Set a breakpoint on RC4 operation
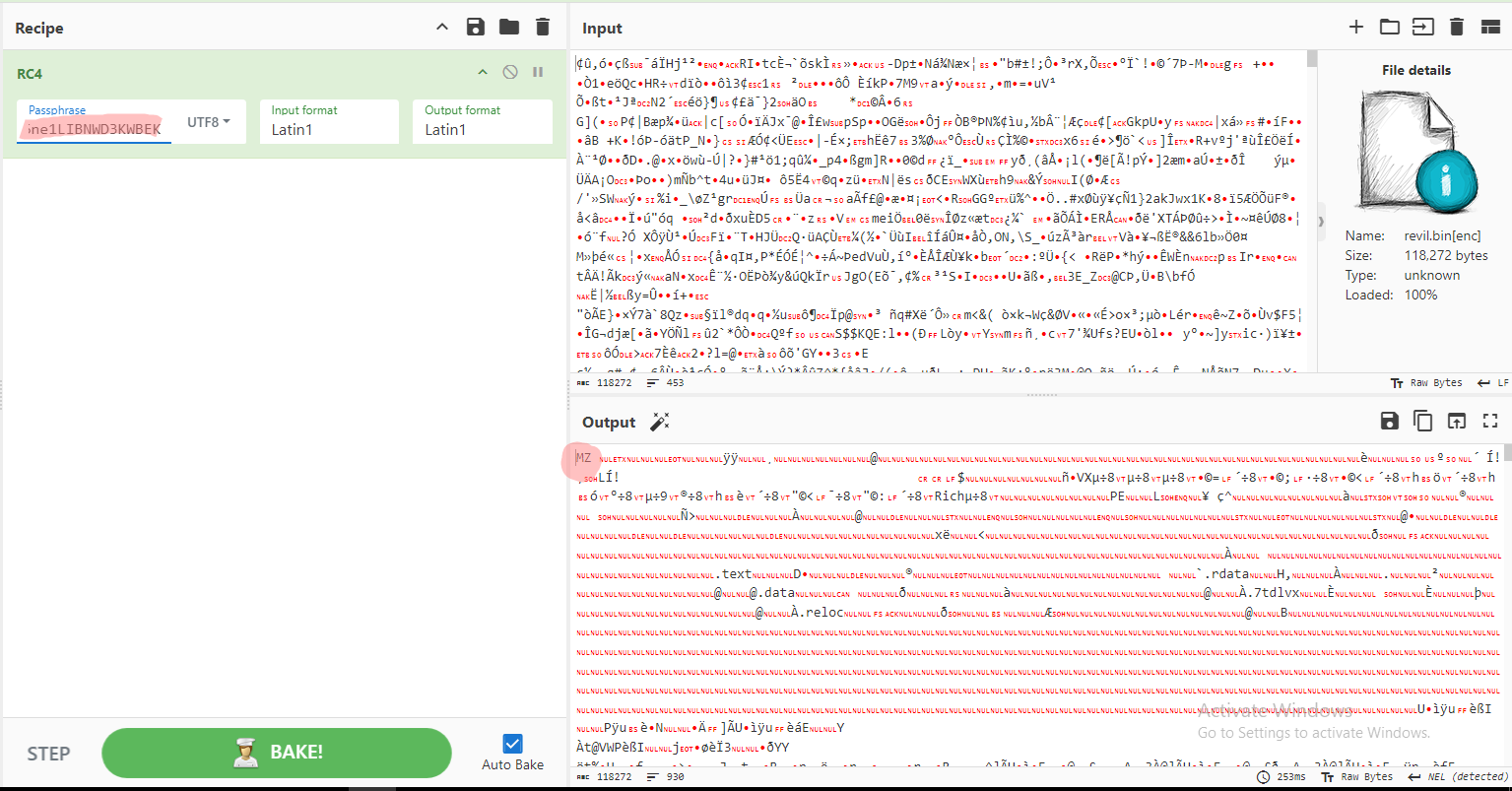This screenshot has width=1512, height=791. [x=538, y=72]
